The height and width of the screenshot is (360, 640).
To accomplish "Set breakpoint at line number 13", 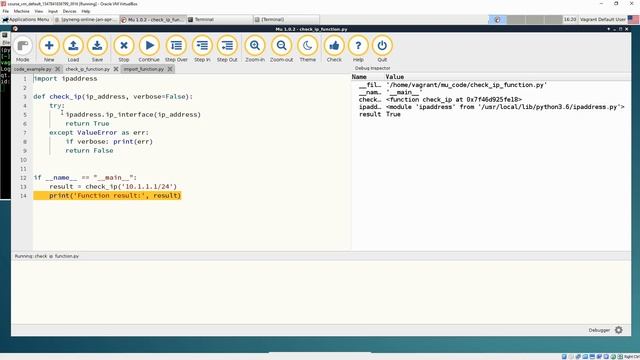I will [23, 187].
